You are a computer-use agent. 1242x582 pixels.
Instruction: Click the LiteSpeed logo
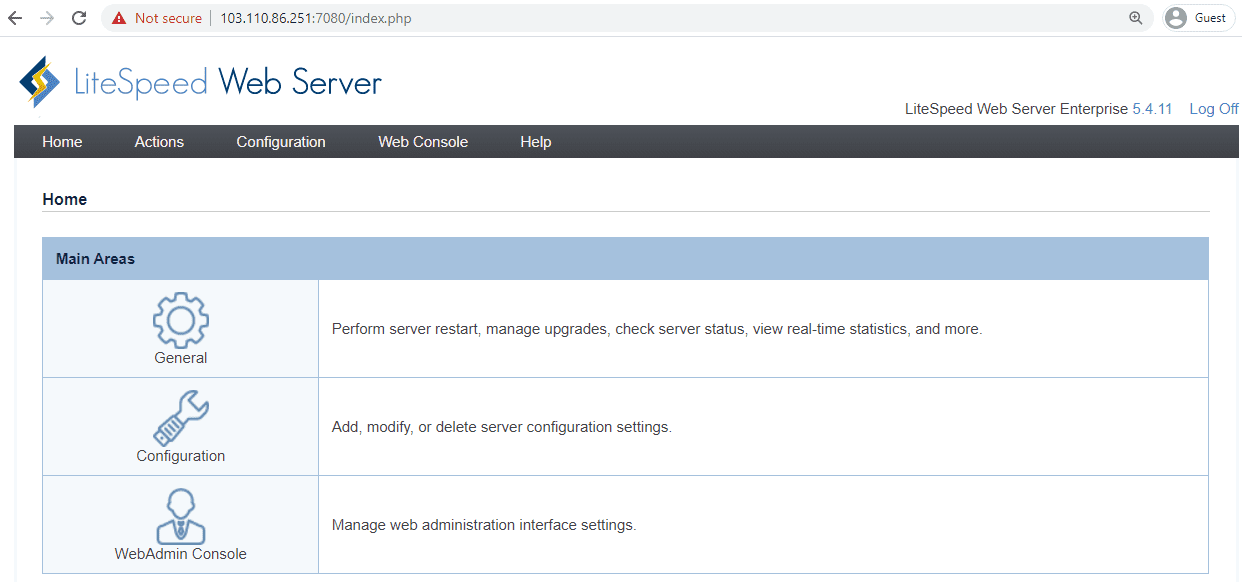point(40,81)
